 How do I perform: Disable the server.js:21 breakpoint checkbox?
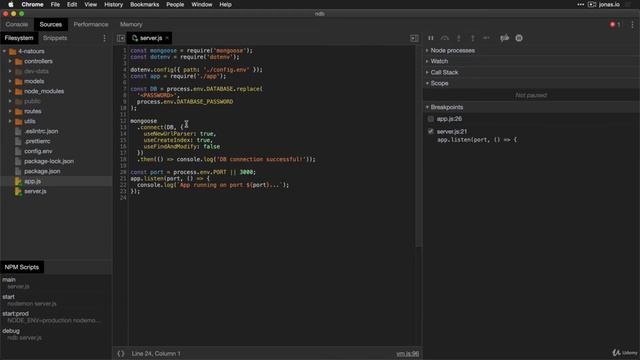coord(431,131)
